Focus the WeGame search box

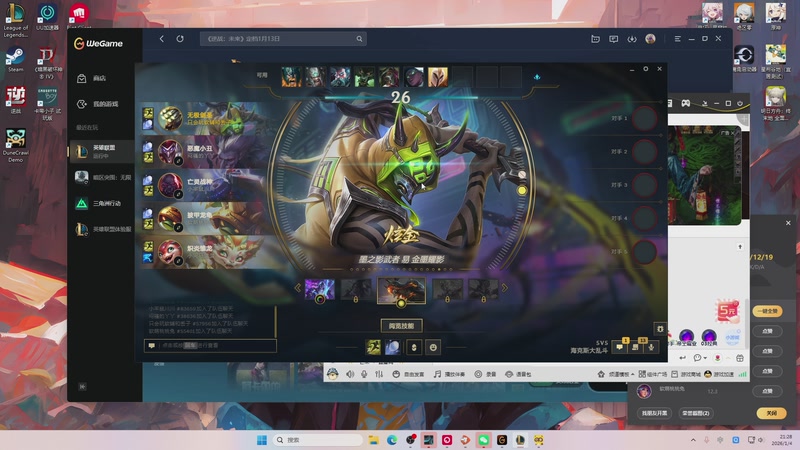tap(283, 39)
